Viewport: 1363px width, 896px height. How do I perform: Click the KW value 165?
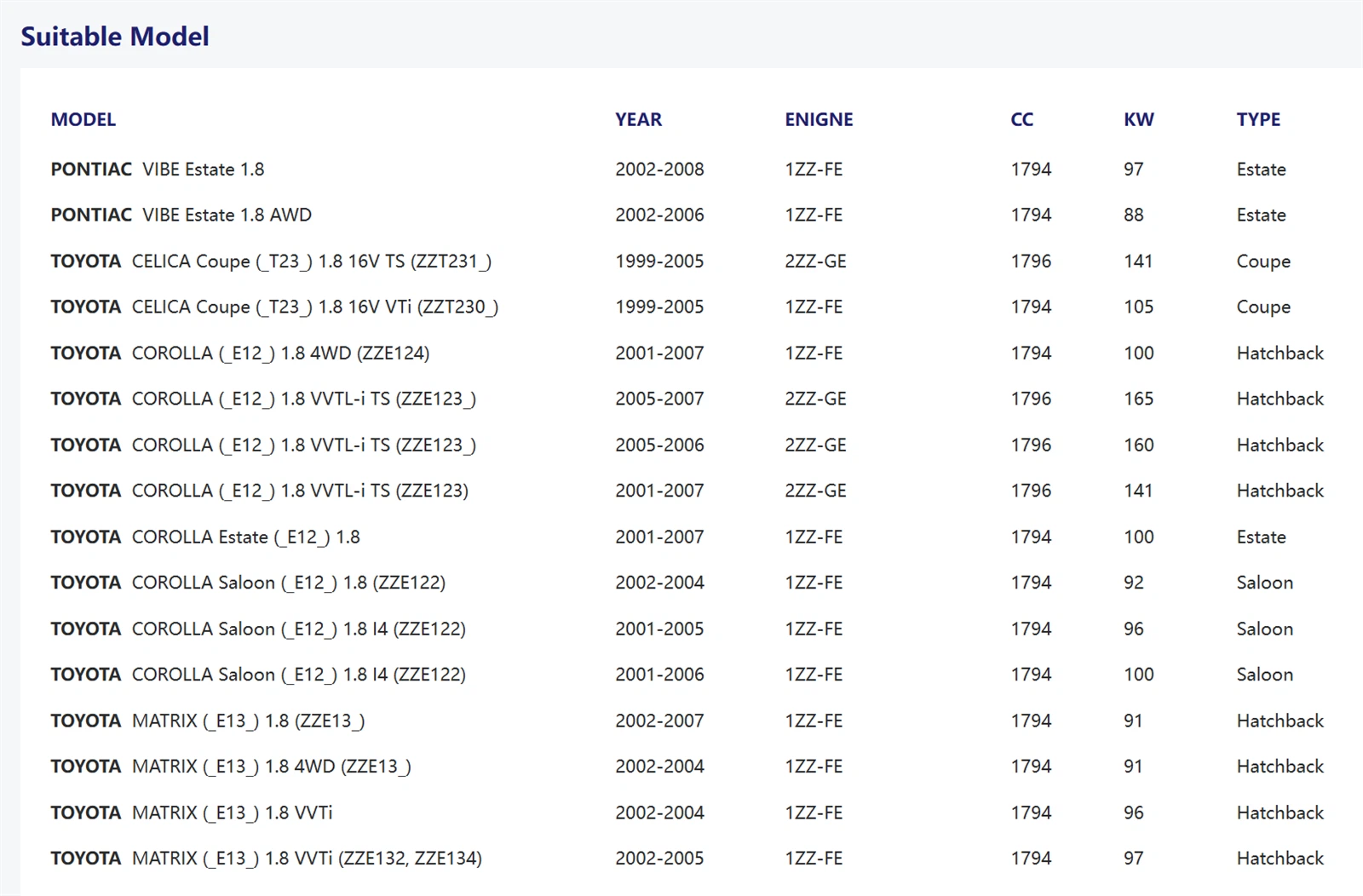1139,399
